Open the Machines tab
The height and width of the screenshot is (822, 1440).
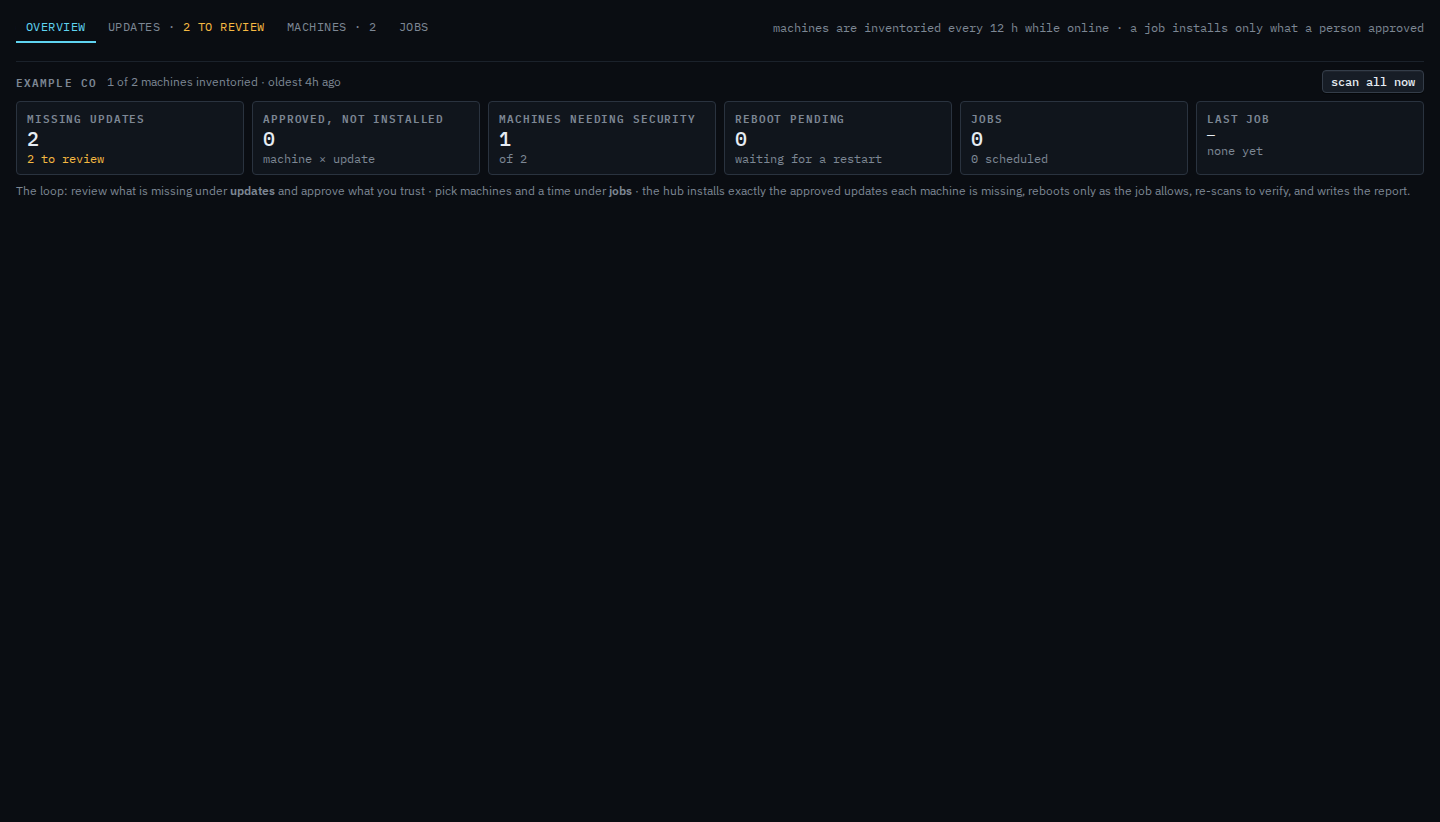[x=332, y=27]
